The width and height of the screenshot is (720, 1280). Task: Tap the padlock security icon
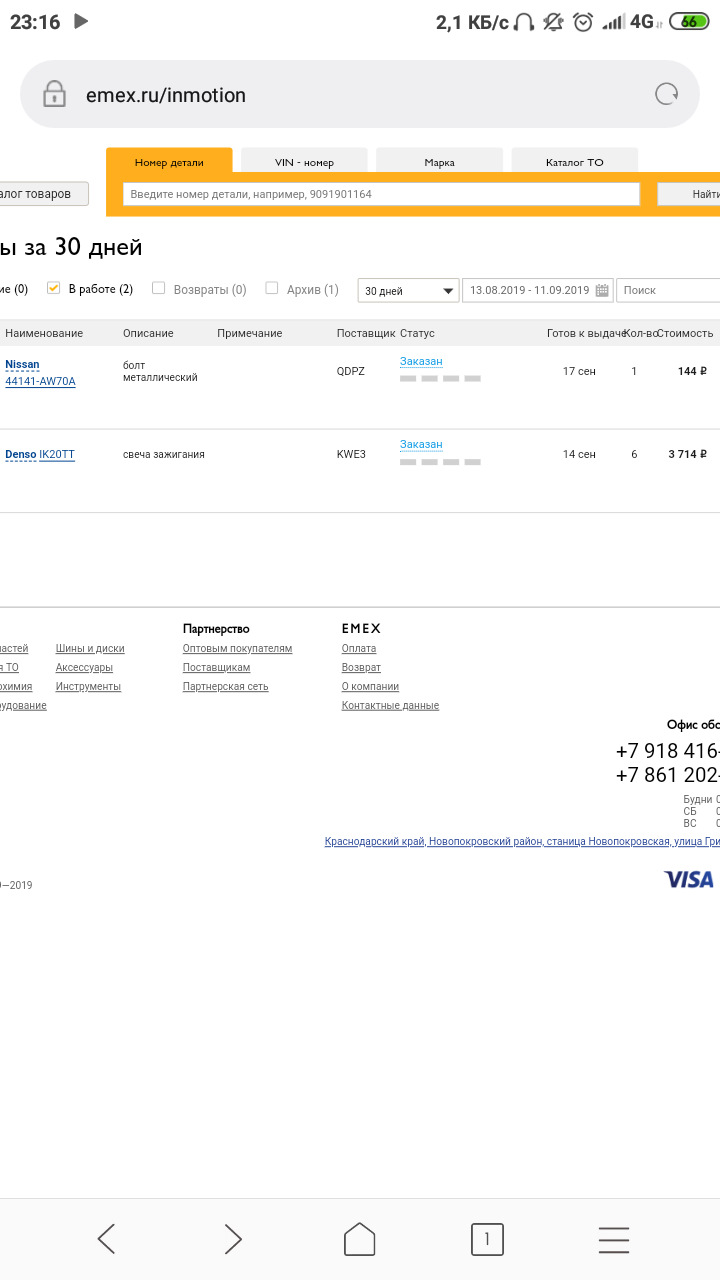point(54,94)
